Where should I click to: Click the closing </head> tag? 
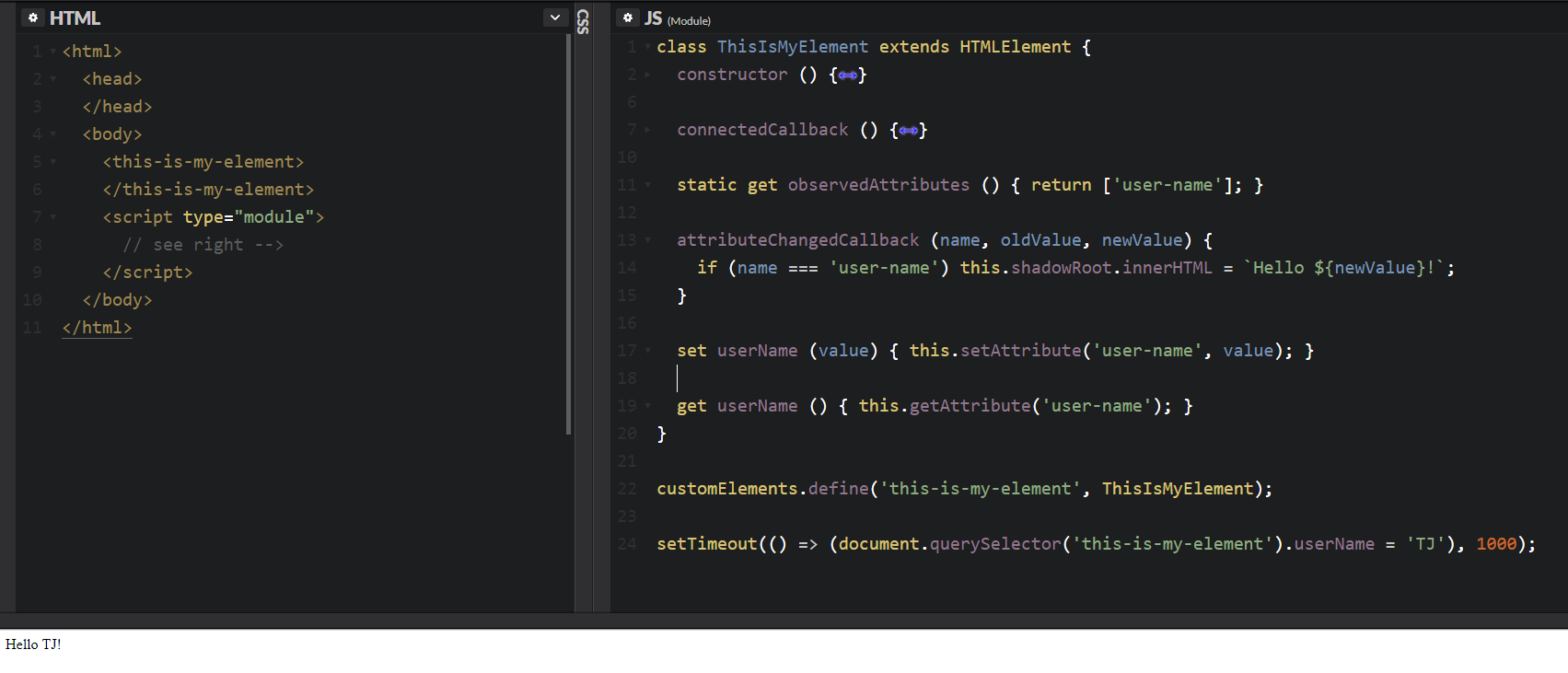pyautogui.click(x=117, y=107)
